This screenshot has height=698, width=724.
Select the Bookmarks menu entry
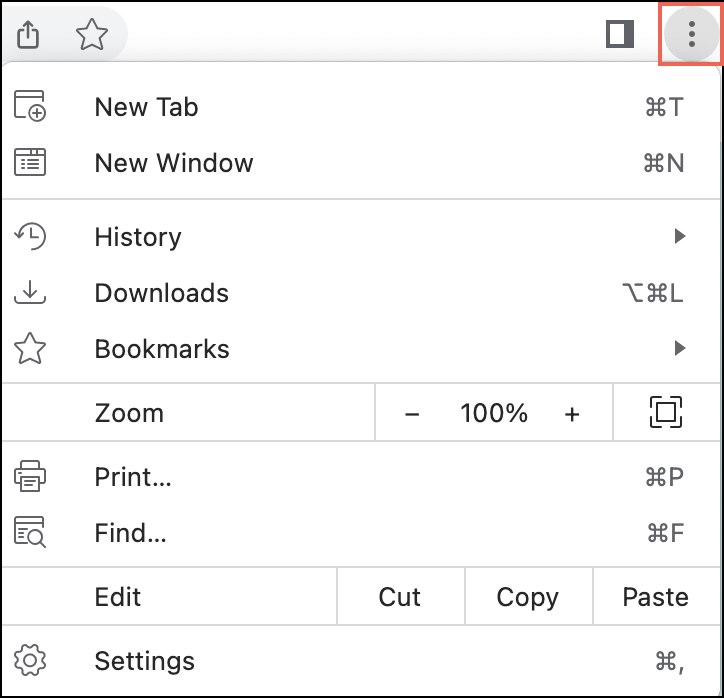(162, 349)
